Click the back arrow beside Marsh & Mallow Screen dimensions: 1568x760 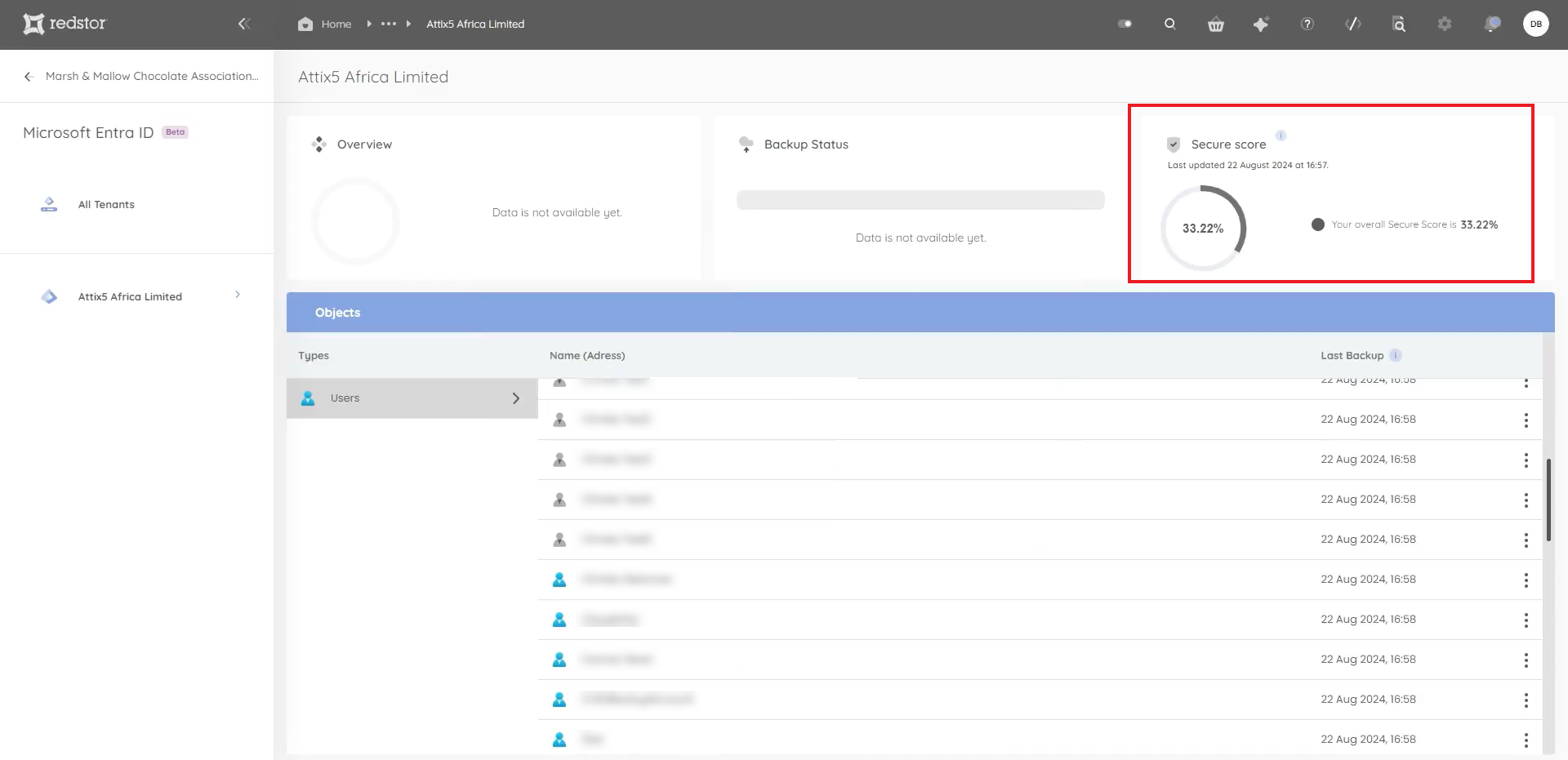coord(29,77)
